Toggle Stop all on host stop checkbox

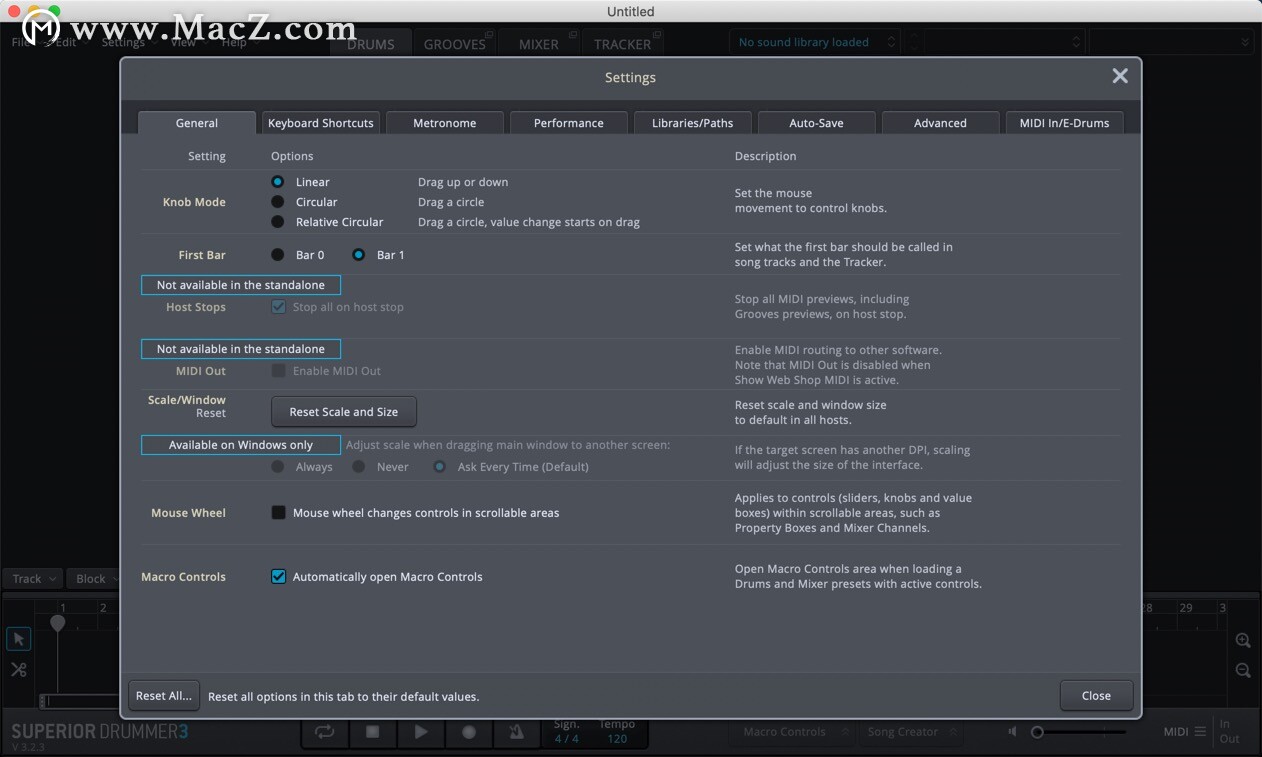pyautogui.click(x=279, y=307)
